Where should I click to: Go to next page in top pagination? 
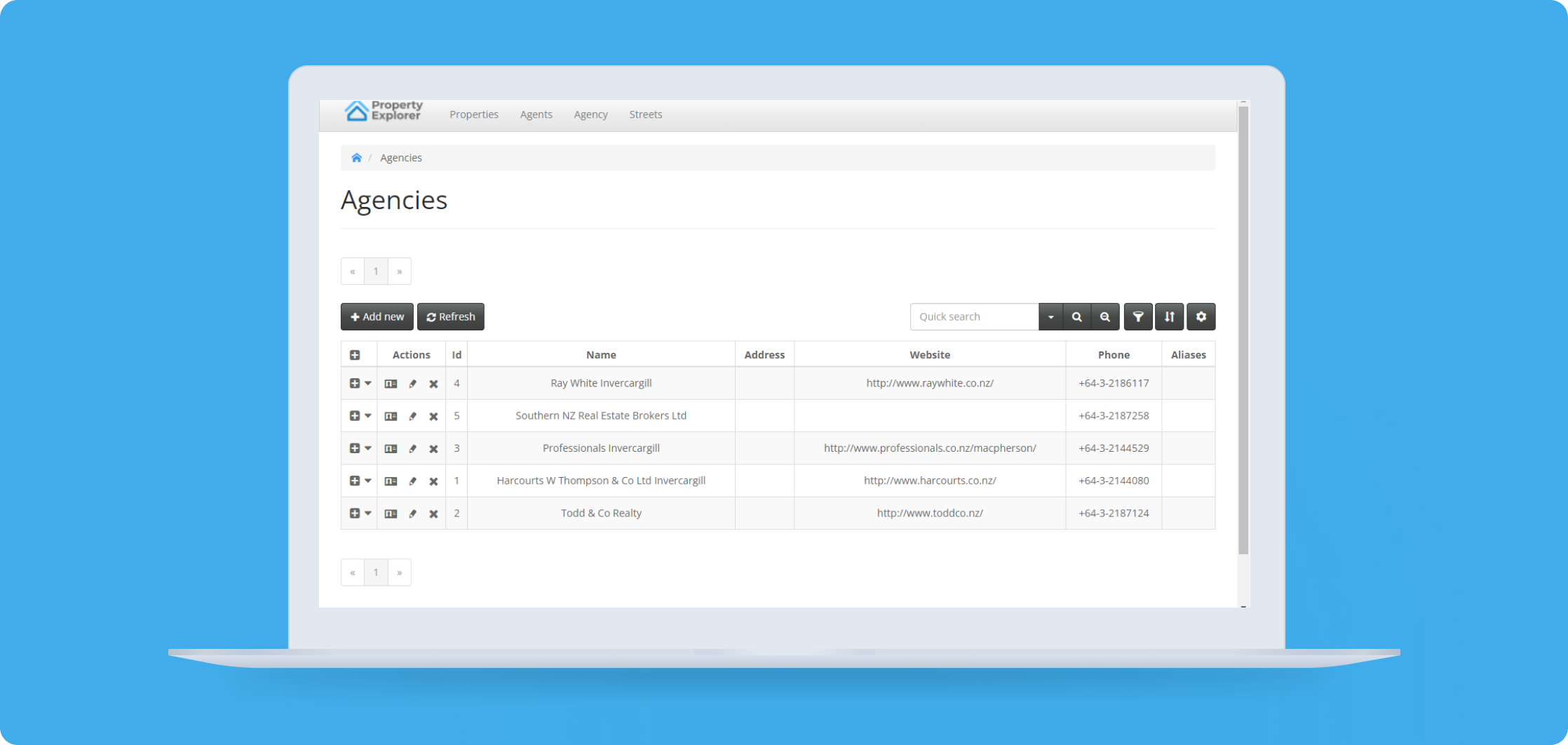(400, 271)
